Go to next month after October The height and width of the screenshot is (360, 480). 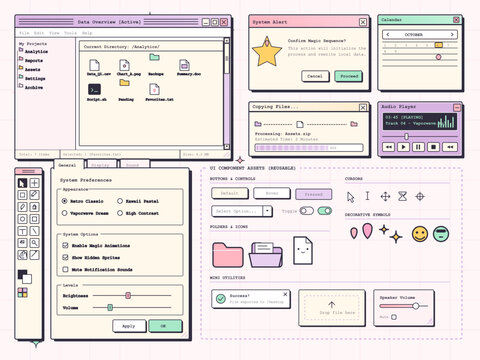click(x=452, y=34)
